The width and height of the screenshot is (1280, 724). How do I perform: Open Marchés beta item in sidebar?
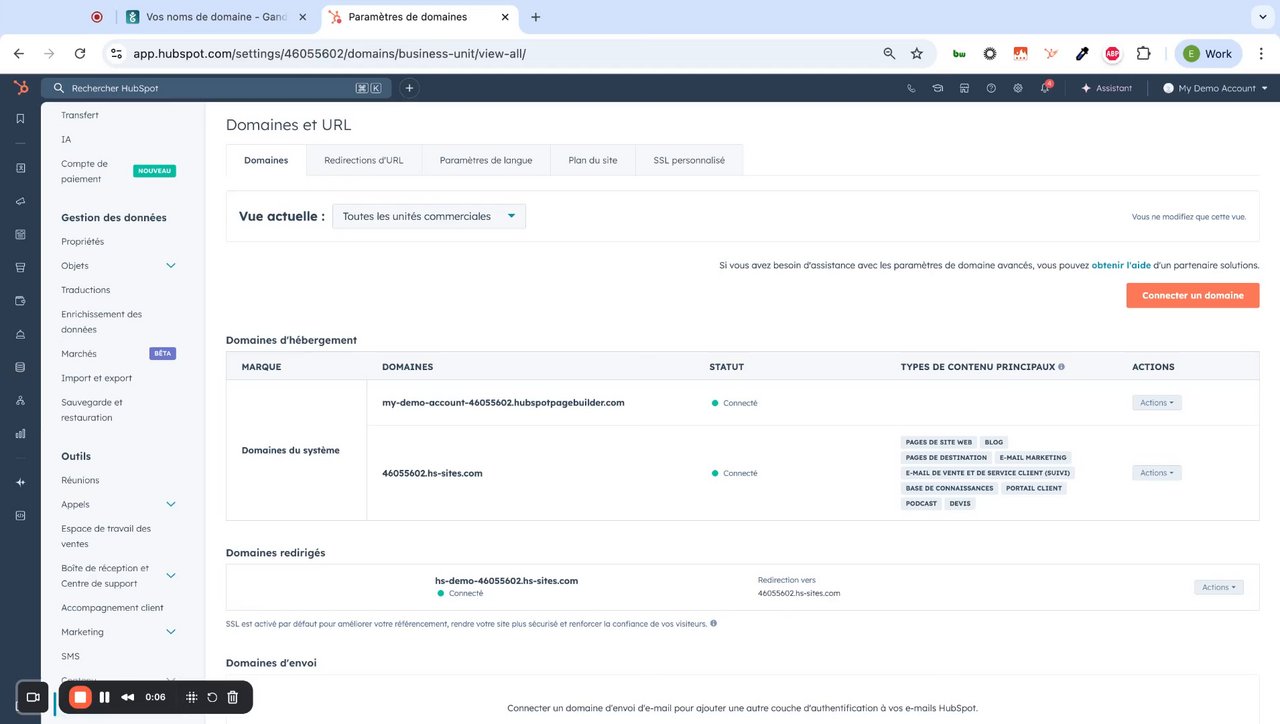(x=79, y=354)
